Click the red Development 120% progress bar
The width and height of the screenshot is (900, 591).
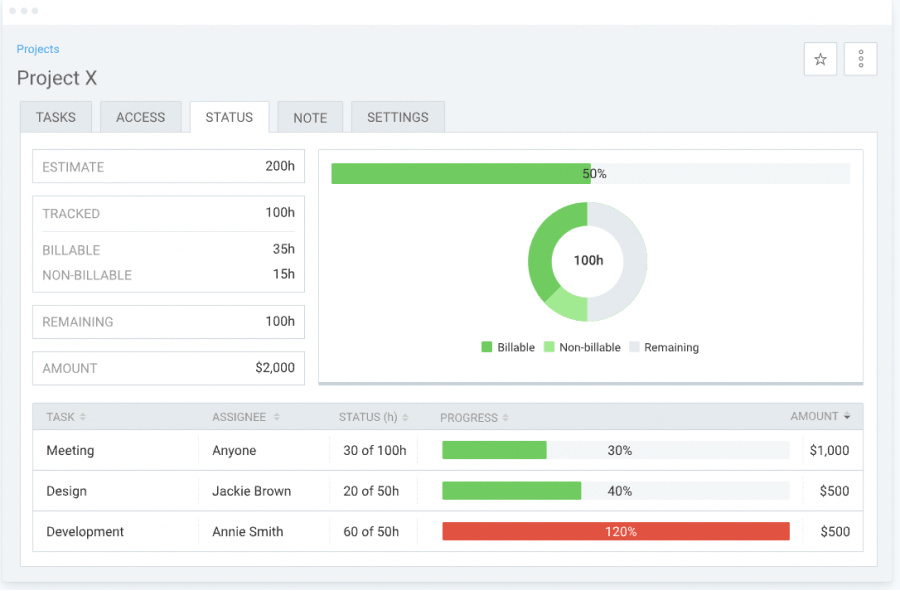[616, 531]
